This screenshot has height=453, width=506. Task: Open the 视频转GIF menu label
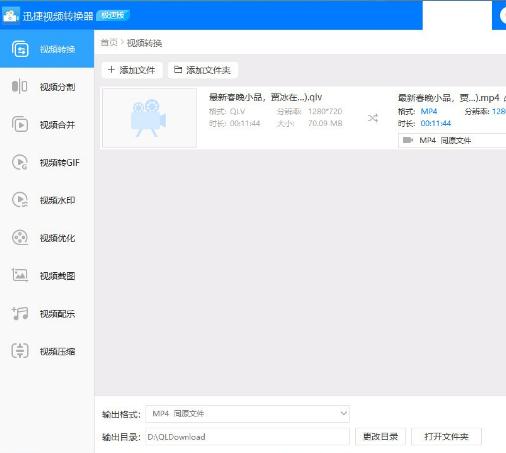pos(60,163)
